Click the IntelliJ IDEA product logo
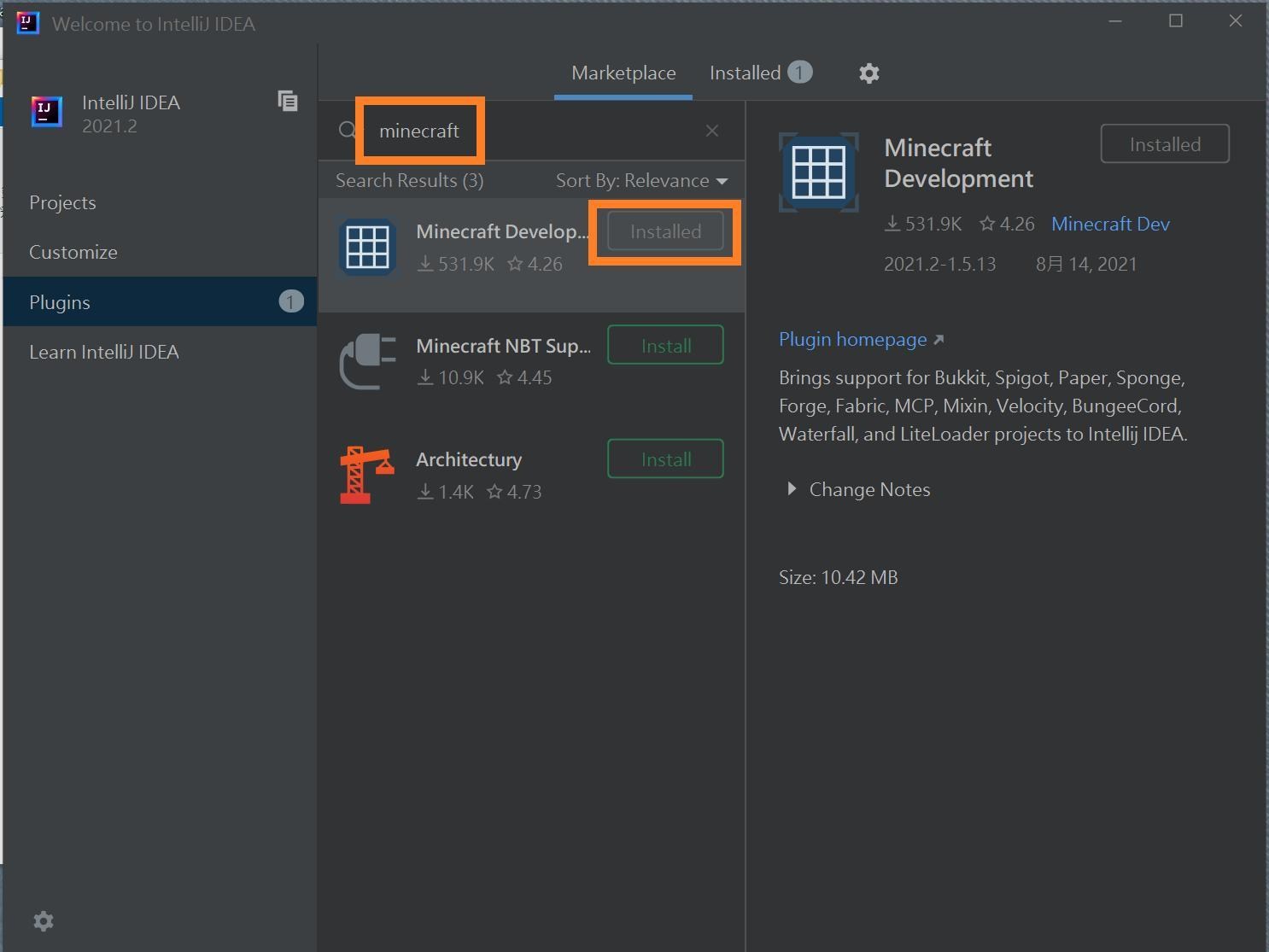Screen dimensions: 1269x952 click(x=47, y=112)
